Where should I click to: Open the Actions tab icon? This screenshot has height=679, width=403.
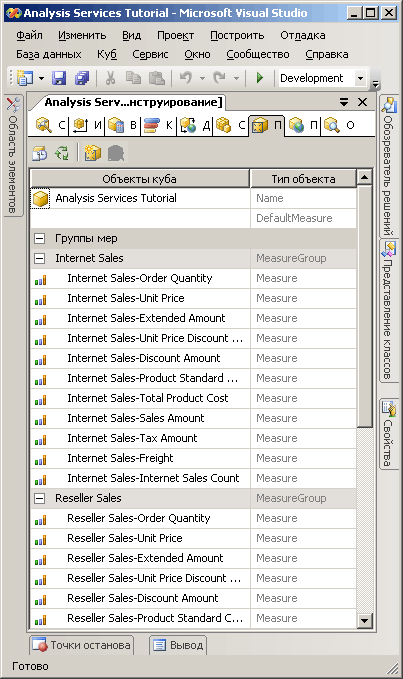click(188, 125)
